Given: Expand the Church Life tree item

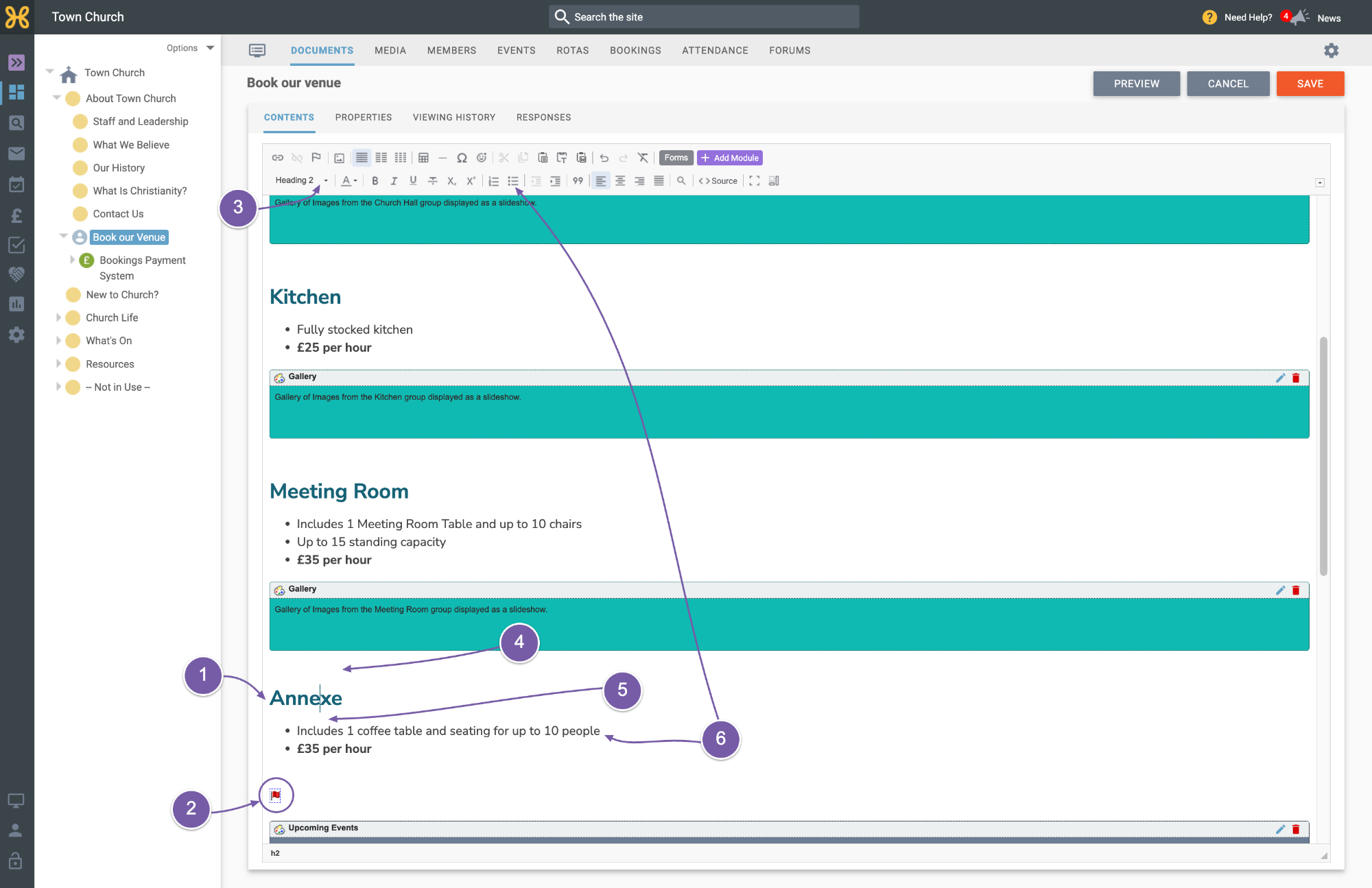Looking at the screenshot, I should (58, 317).
